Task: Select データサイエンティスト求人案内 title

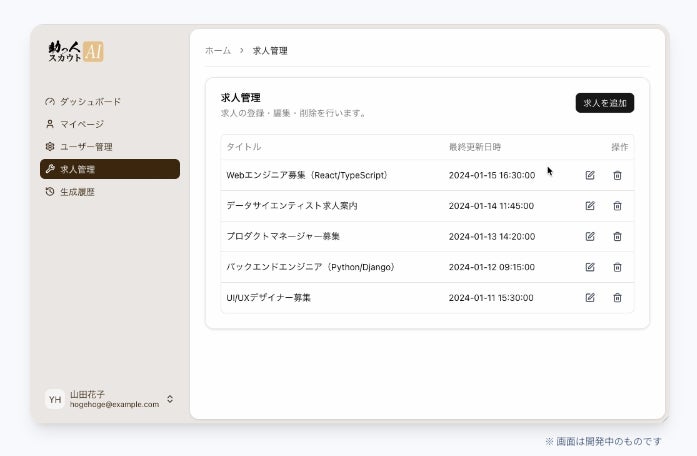Action: [x=292, y=206]
